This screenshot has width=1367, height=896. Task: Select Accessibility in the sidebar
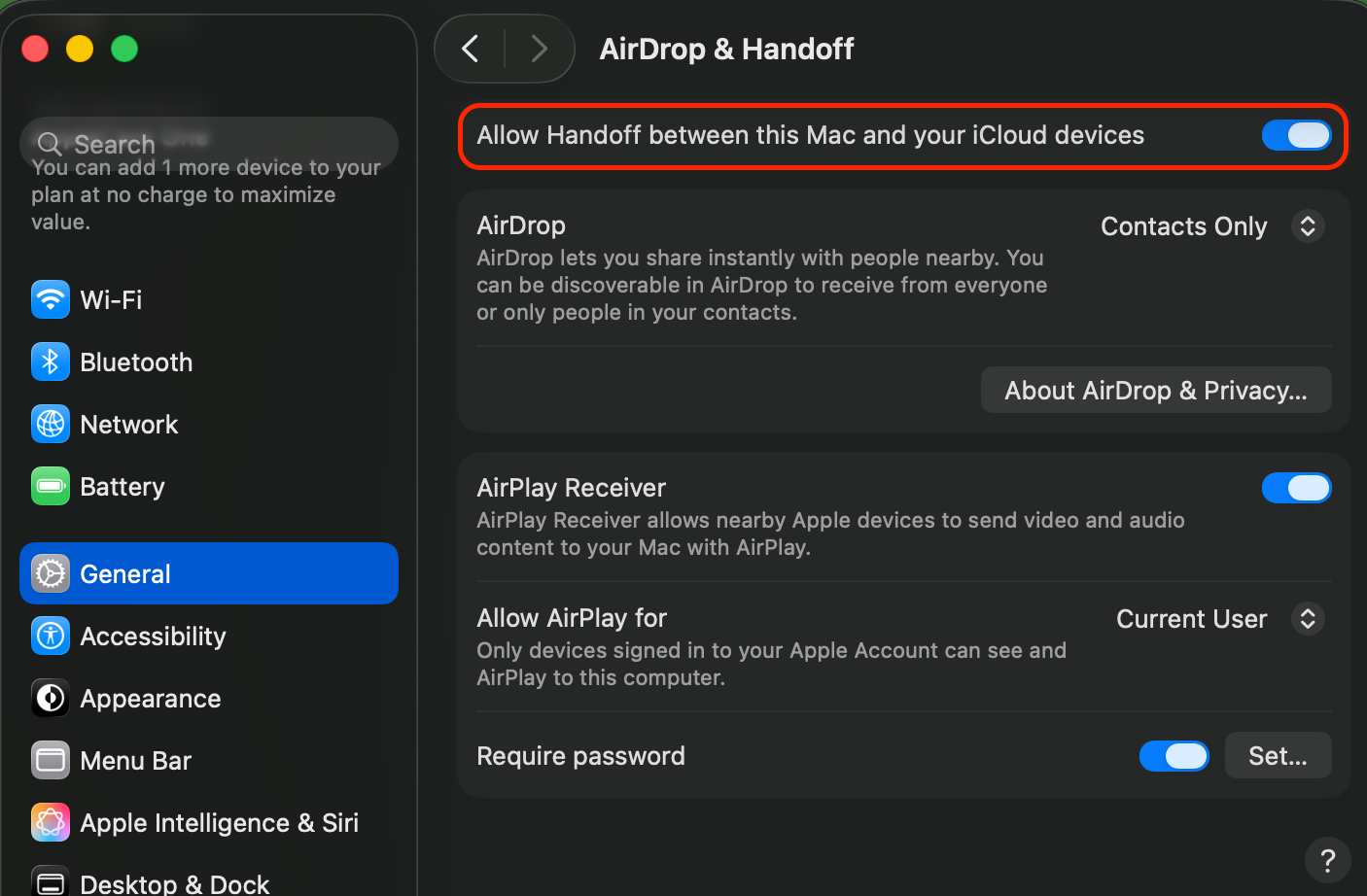point(209,636)
